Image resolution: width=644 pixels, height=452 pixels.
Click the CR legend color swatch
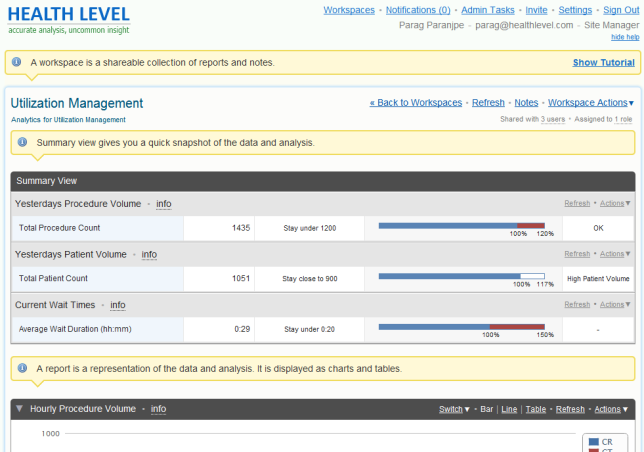point(594,441)
